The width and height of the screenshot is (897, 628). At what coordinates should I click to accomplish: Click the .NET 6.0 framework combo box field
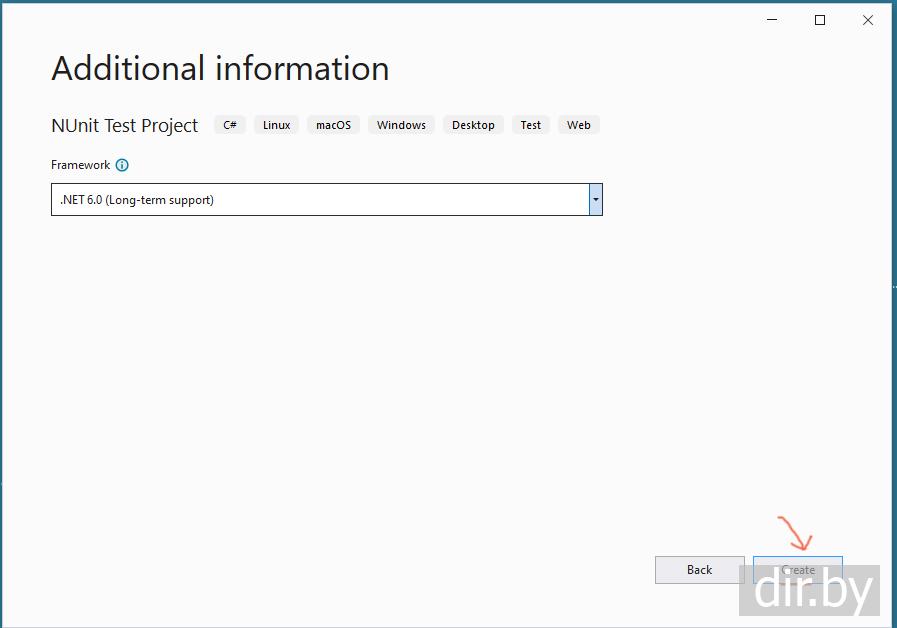point(320,200)
